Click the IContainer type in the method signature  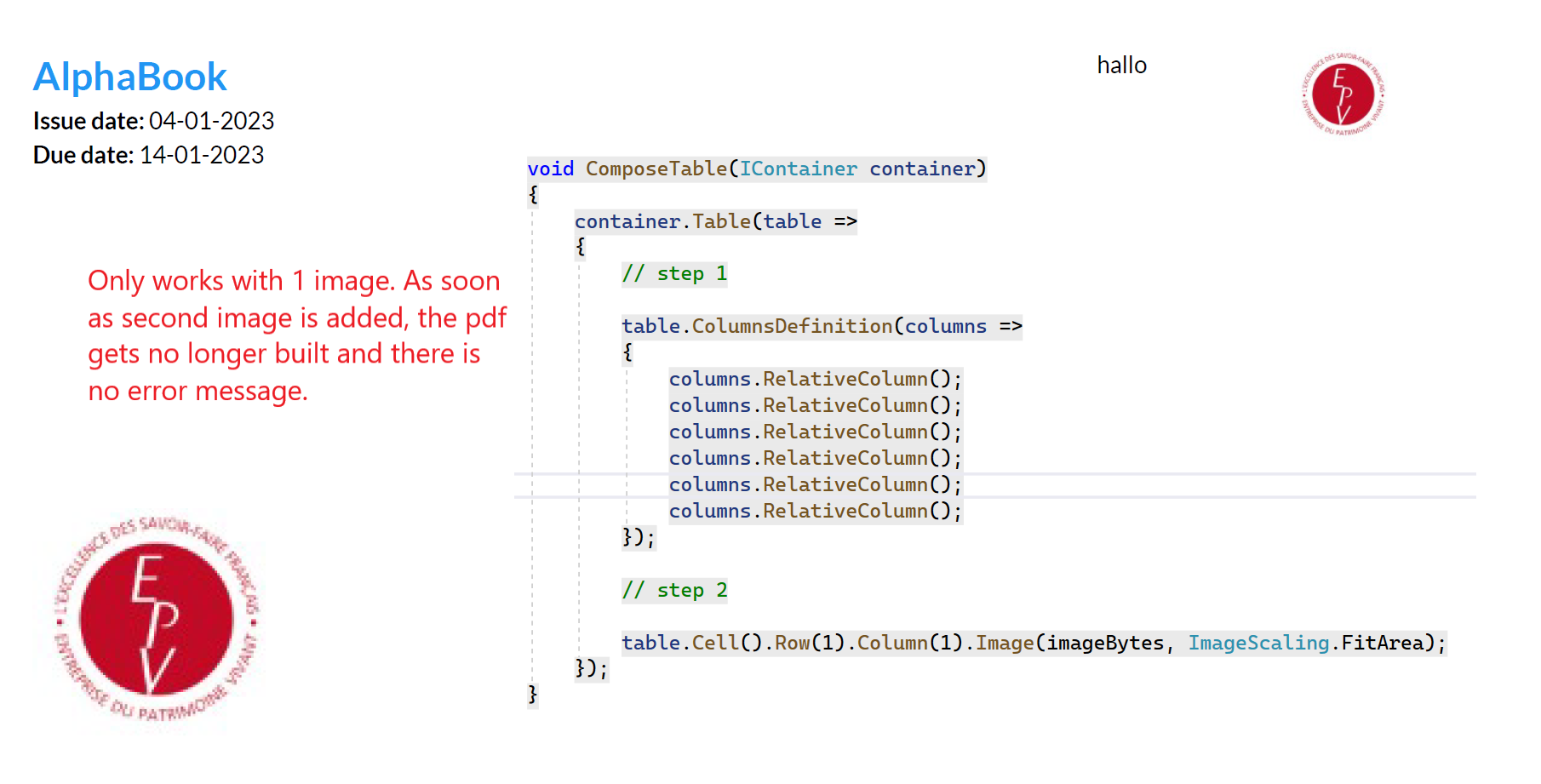coord(798,169)
